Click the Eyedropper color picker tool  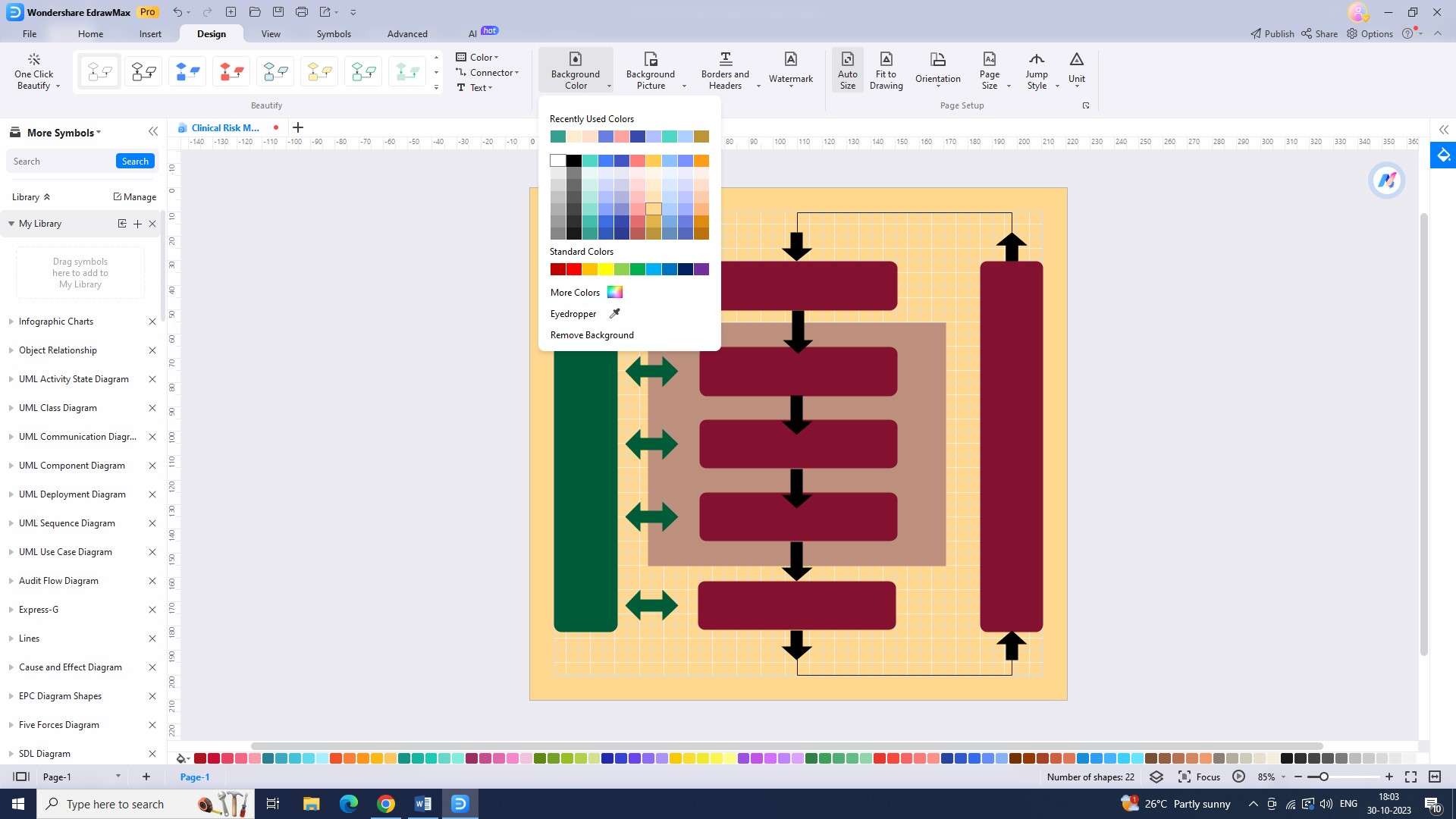(585, 314)
